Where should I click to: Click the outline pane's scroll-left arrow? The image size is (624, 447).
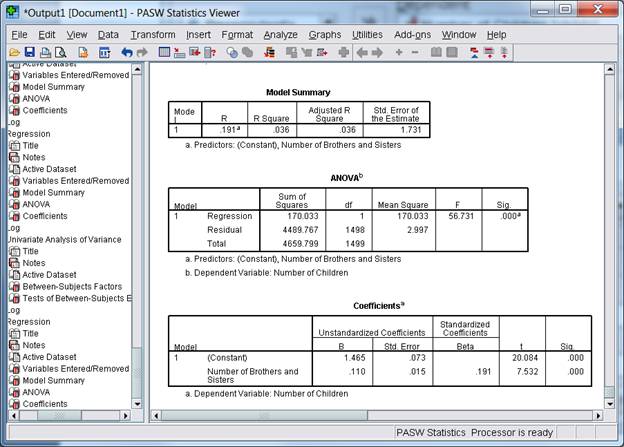(x=14, y=416)
